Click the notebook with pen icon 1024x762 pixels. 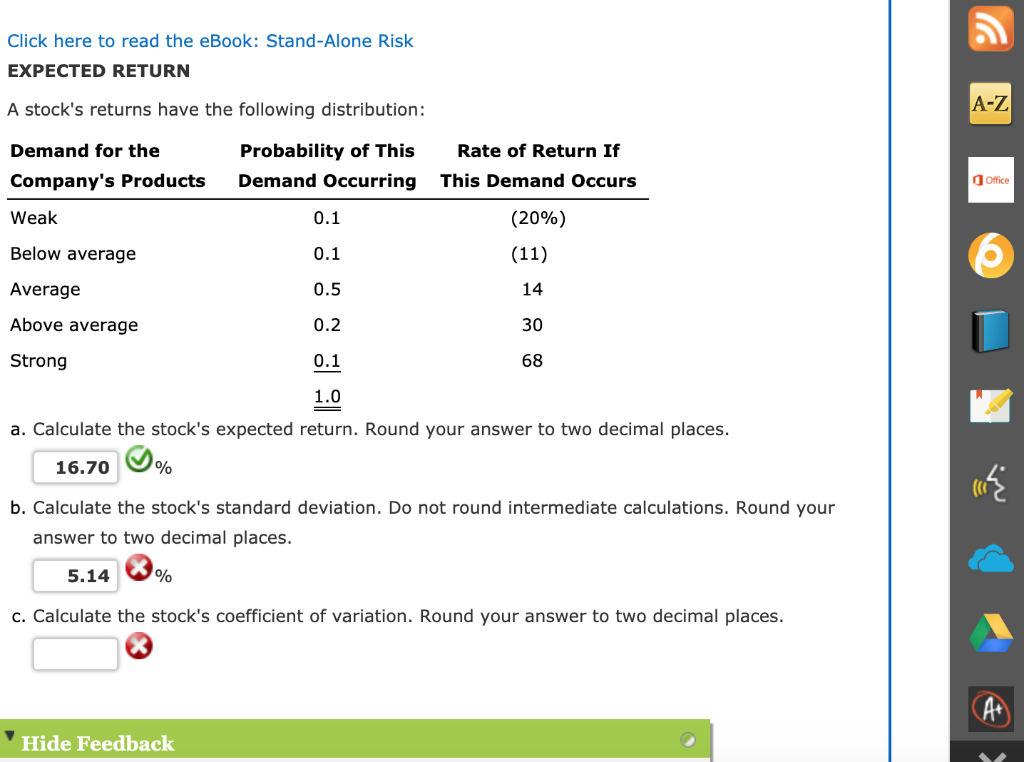coord(991,407)
